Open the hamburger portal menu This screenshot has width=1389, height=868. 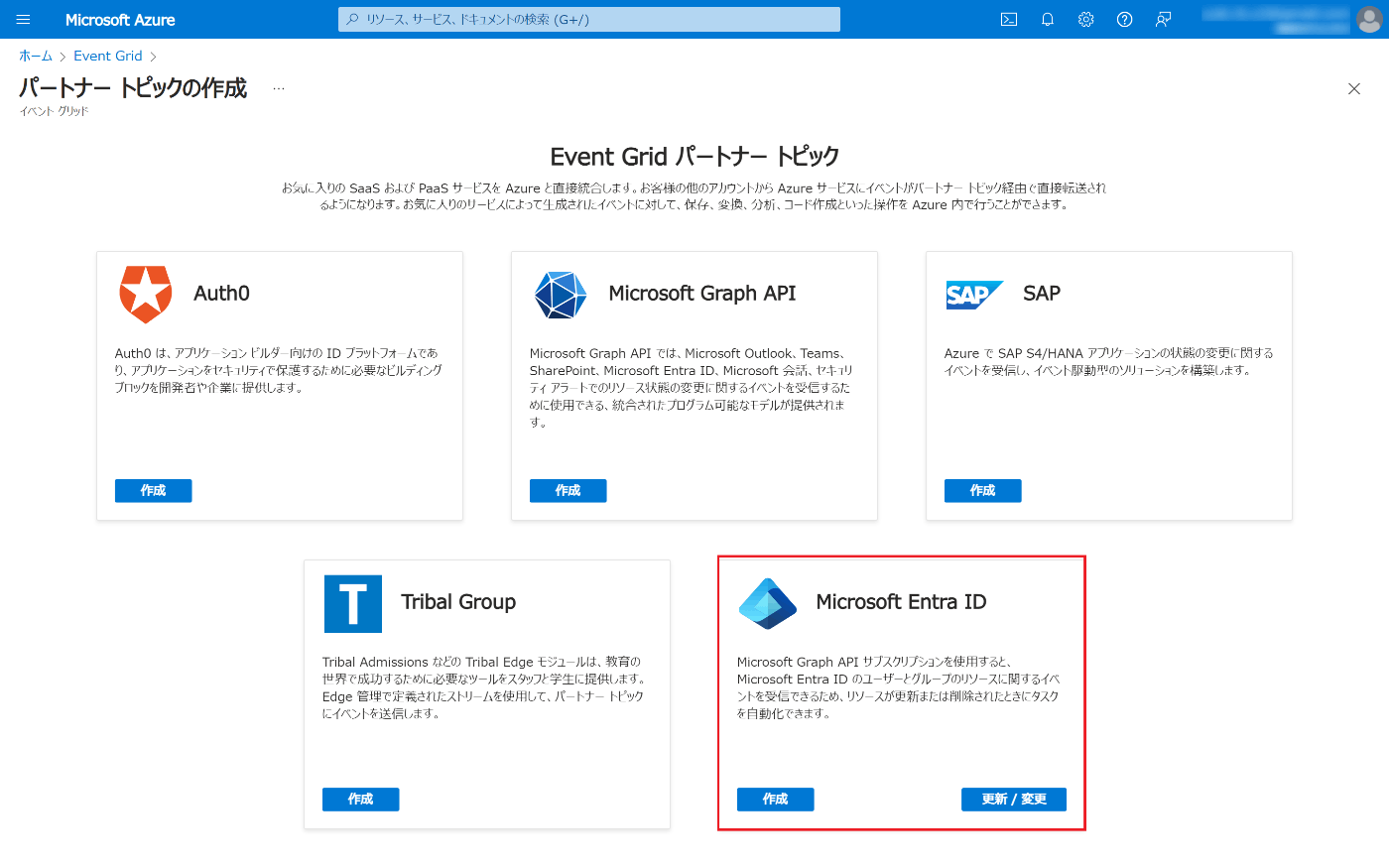[x=24, y=19]
